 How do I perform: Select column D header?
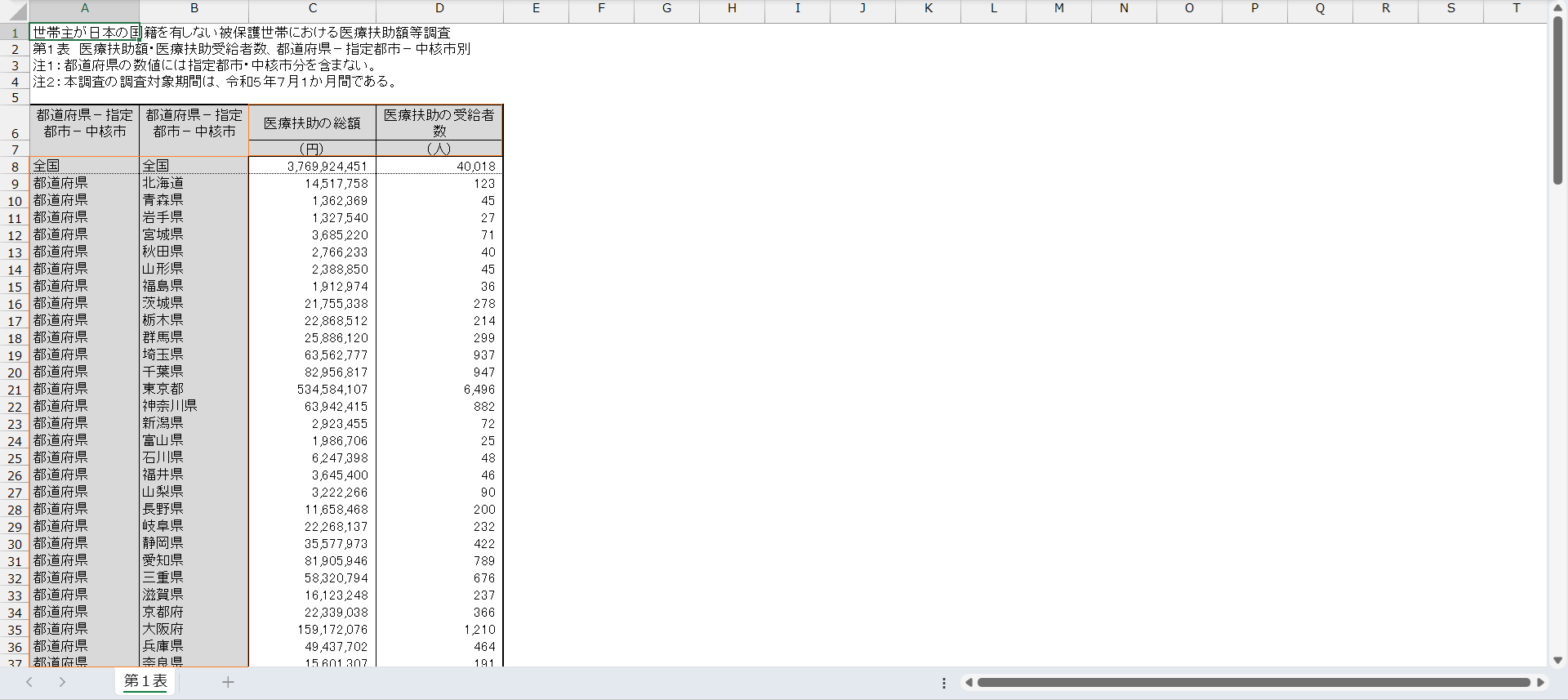click(439, 9)
